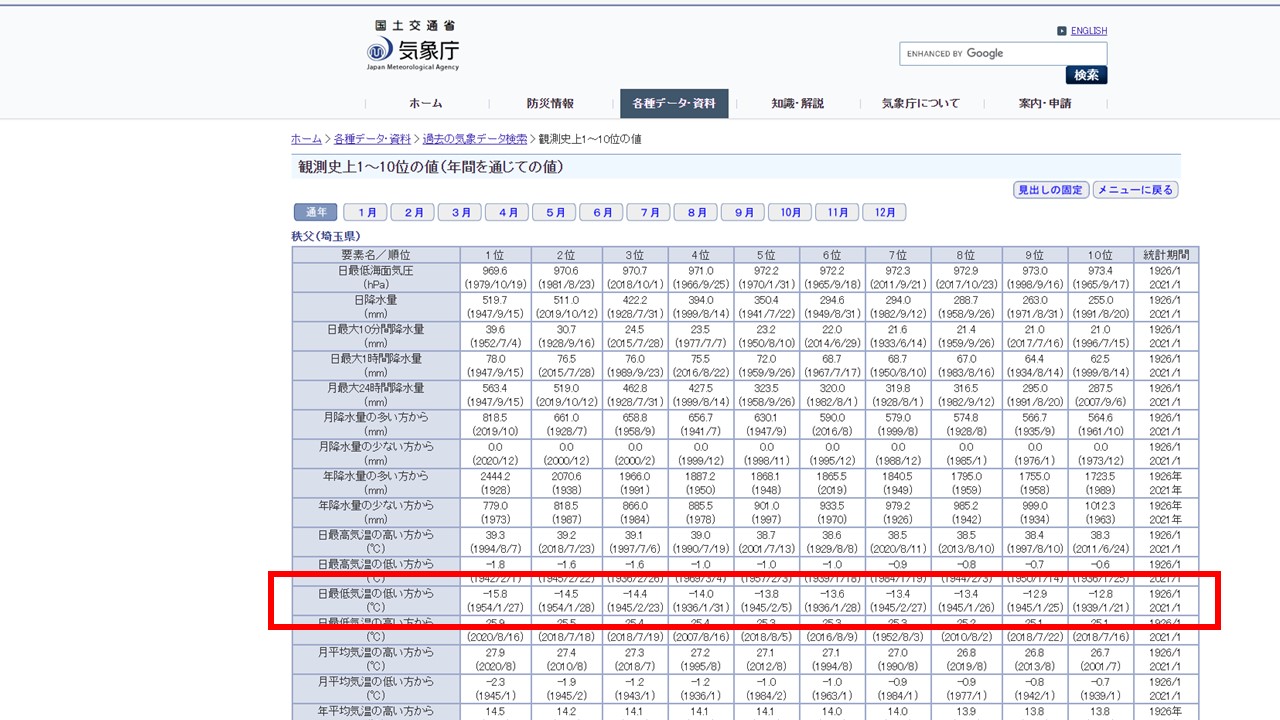Click the メニューに戻る button

click(1135, 190)
